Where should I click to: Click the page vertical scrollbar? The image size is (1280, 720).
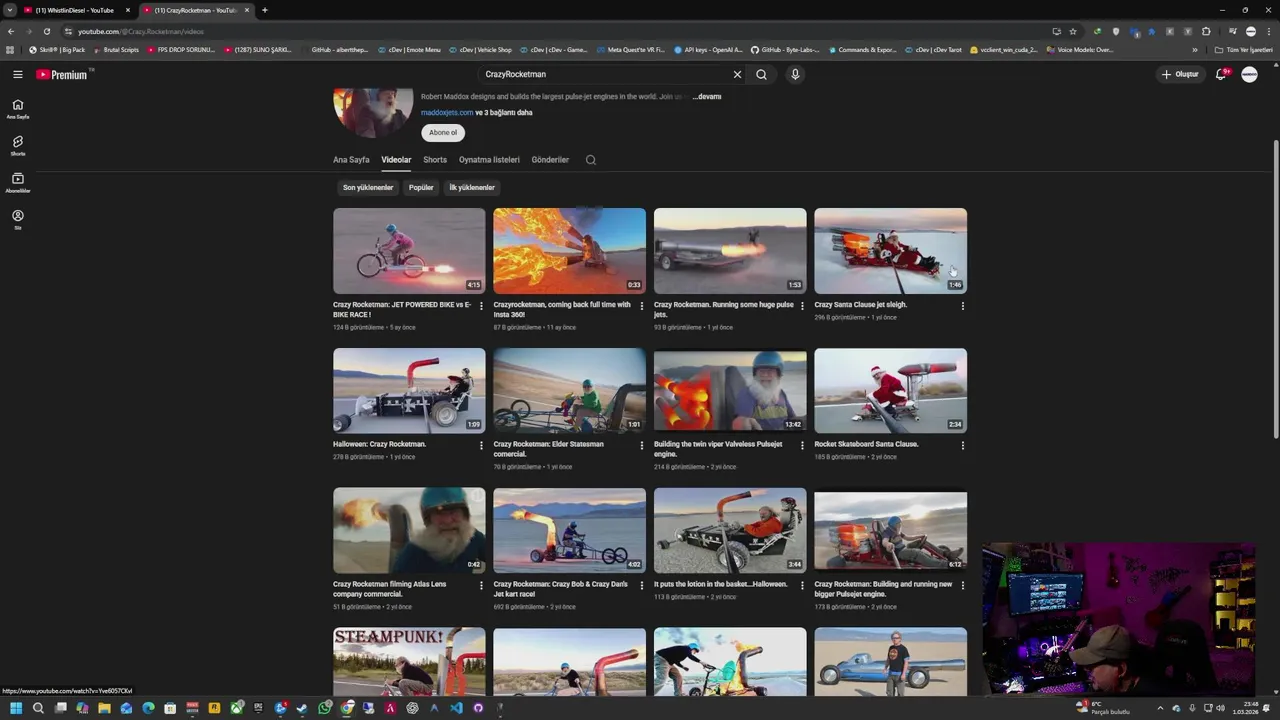[x=1275, y=290]
